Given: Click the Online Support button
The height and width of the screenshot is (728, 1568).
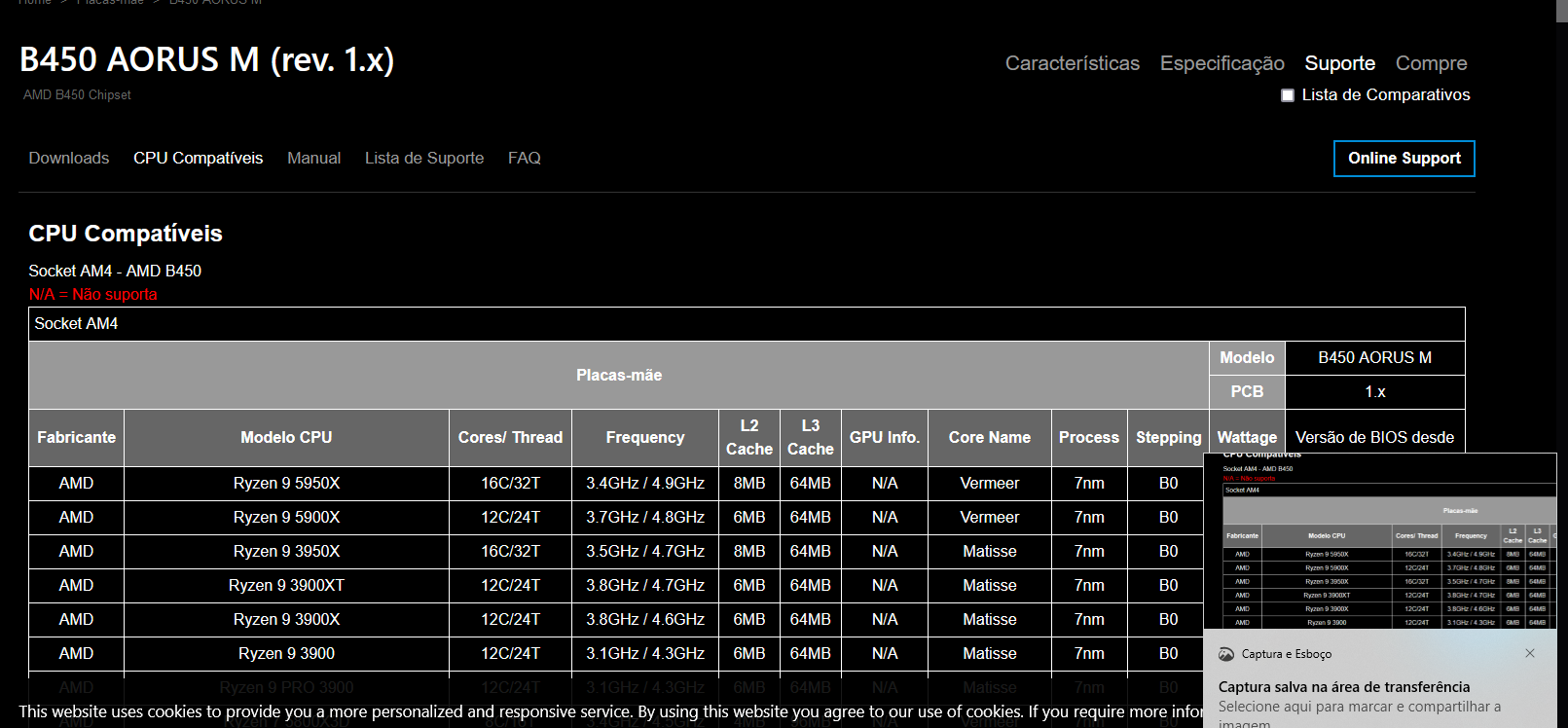Looking at the screenshot, I should point(1404,159).
